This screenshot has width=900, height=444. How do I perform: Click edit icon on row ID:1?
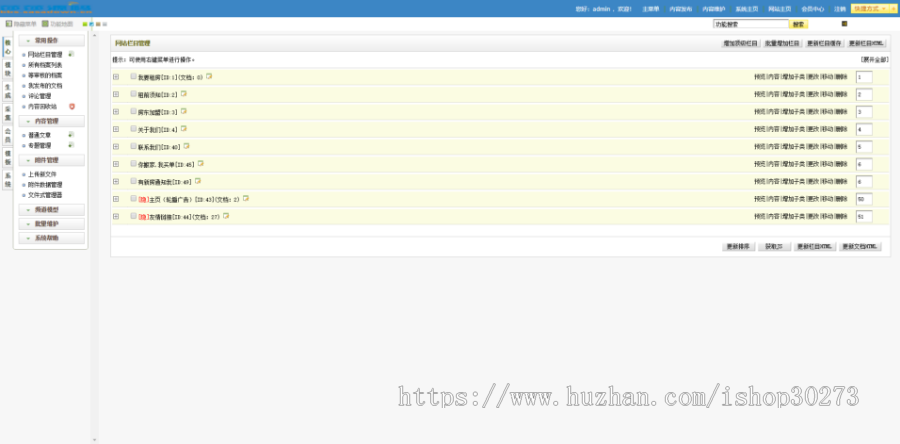[209, 76]
